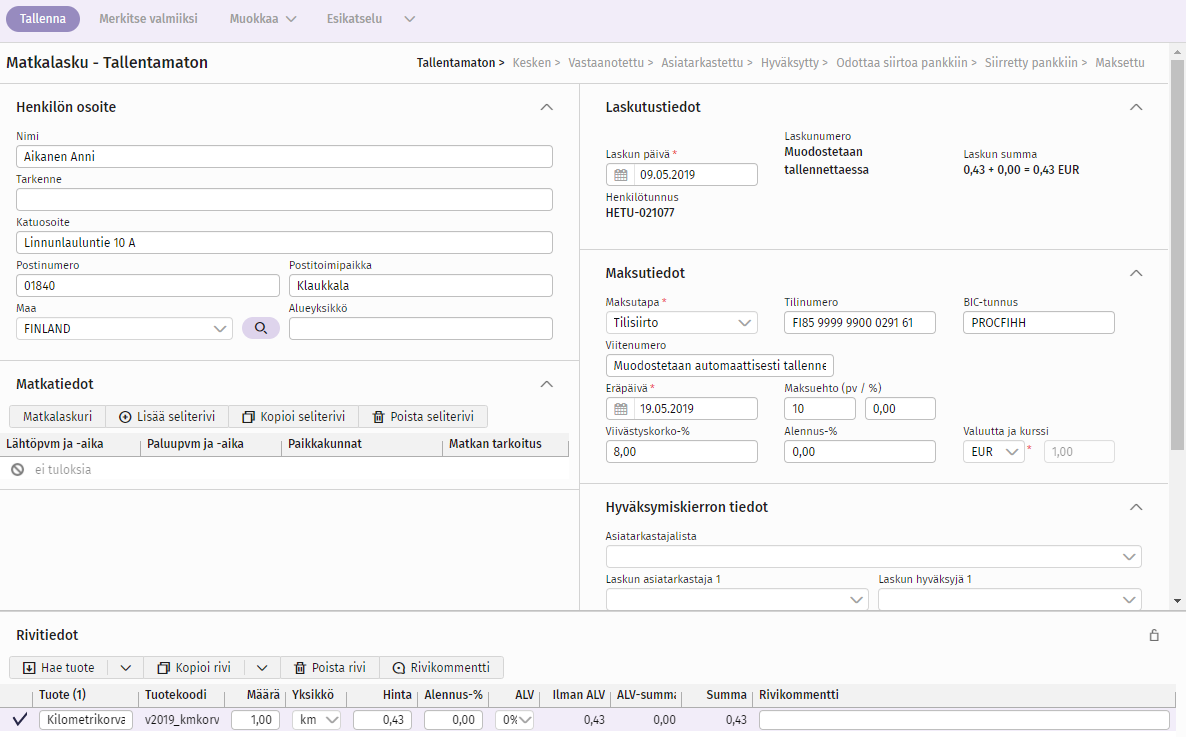This screenshot has height=737, width=1186.
Task: Click Poista seliterivi
Action: [424, 416]
